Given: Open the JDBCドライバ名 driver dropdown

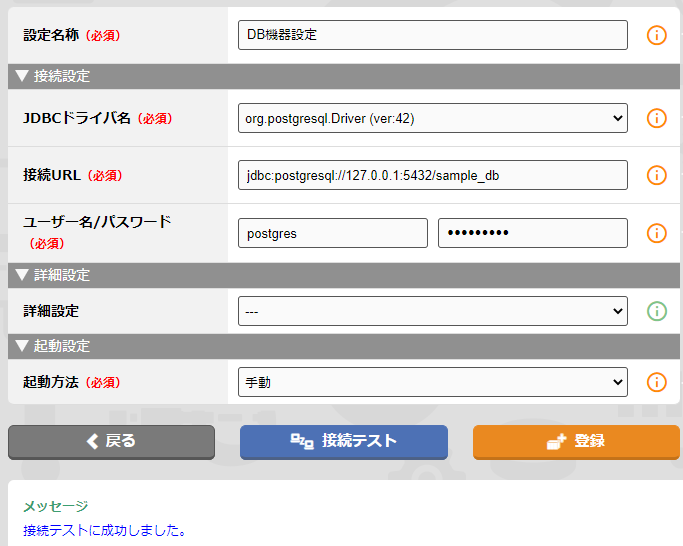Looking at the screenshot, I should [x=432, y=118].
